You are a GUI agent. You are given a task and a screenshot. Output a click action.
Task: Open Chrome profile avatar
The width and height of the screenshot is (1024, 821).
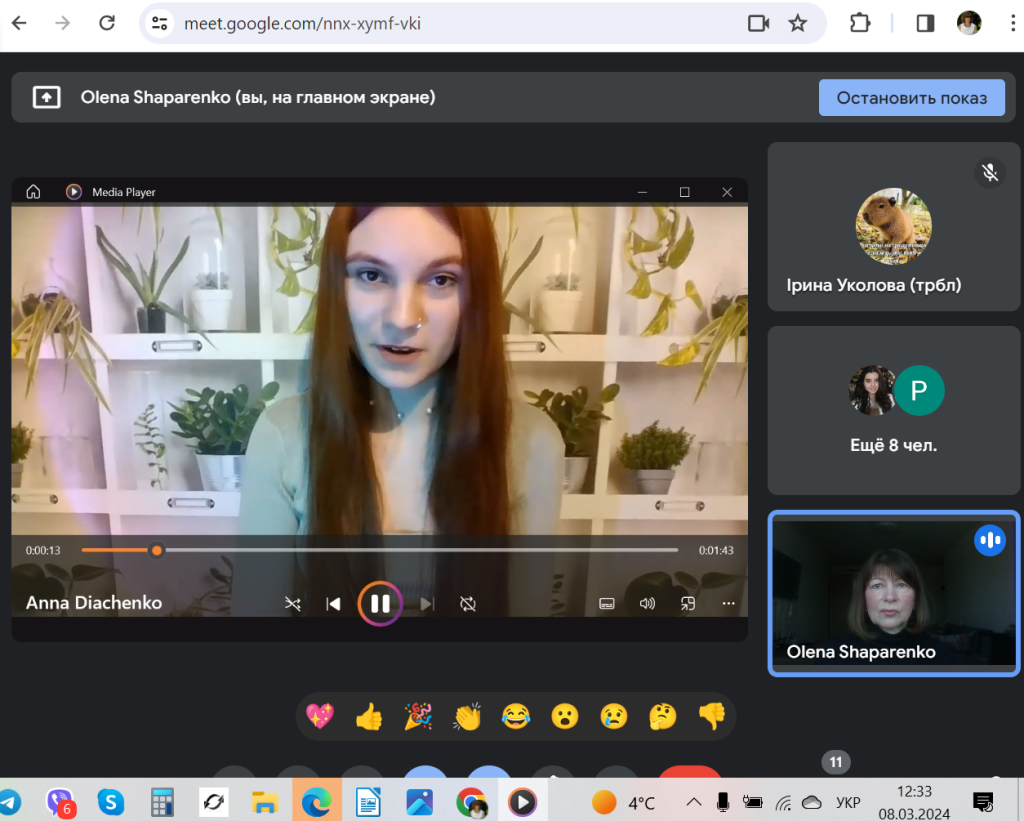pos(969,24)
